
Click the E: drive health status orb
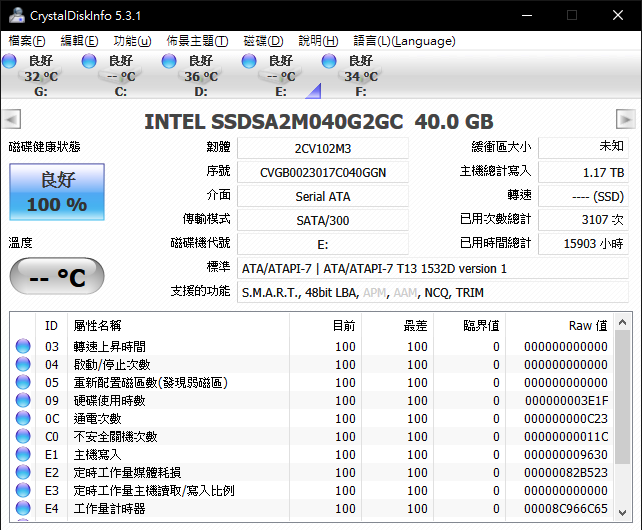[249, 61]
